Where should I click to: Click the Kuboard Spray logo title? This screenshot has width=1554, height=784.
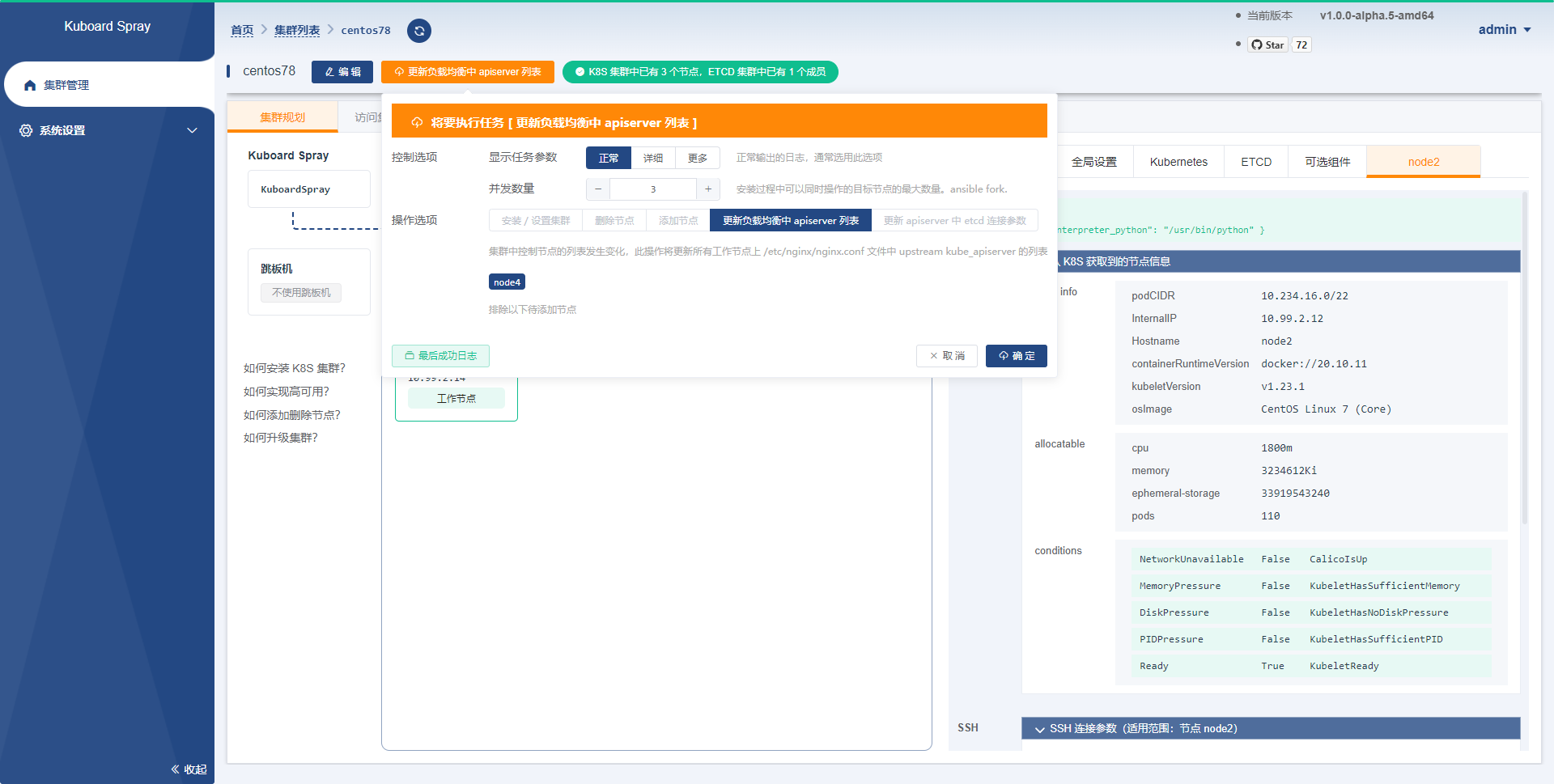(x=108, y=26)
